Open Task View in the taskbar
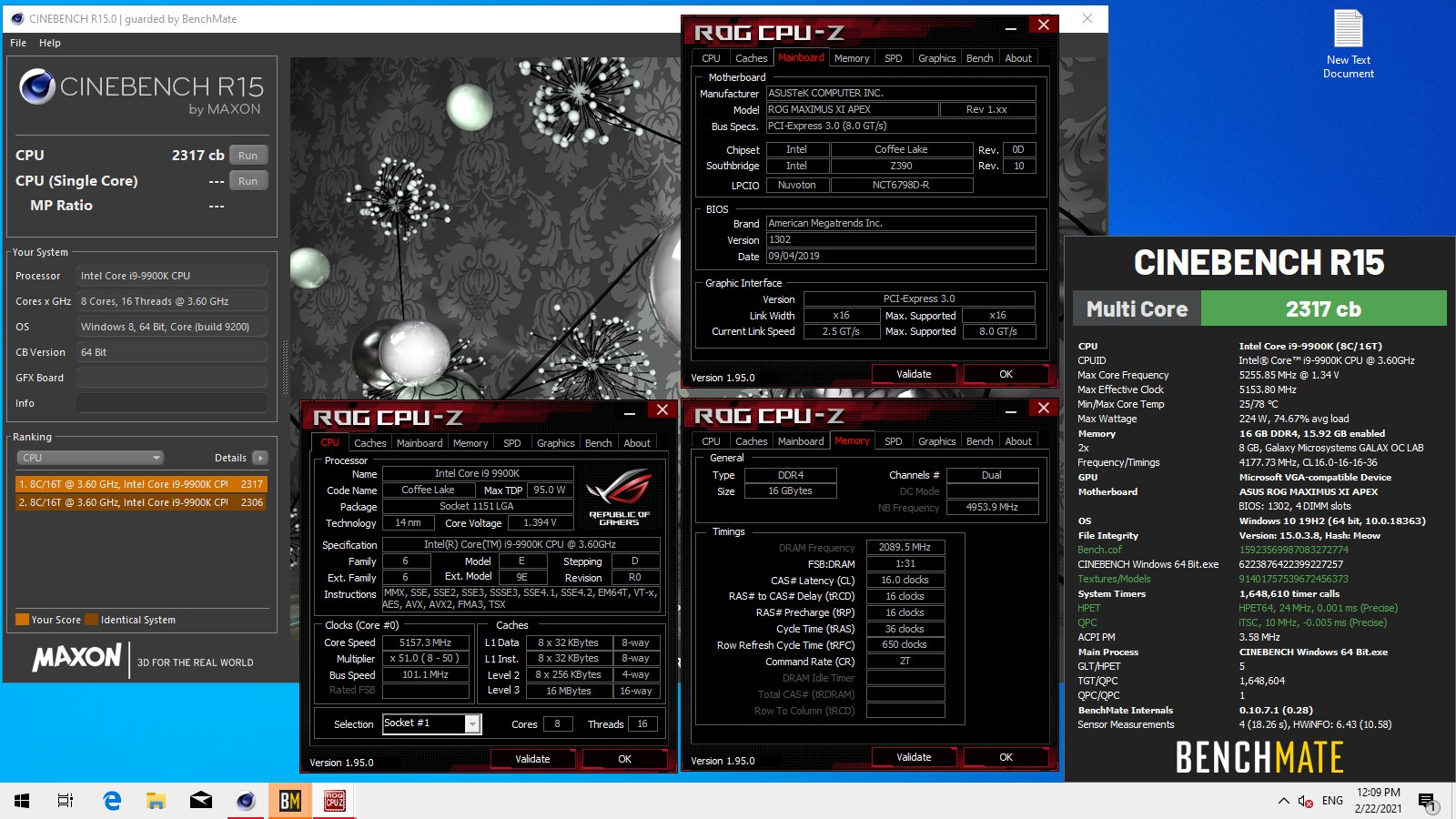 66,801
